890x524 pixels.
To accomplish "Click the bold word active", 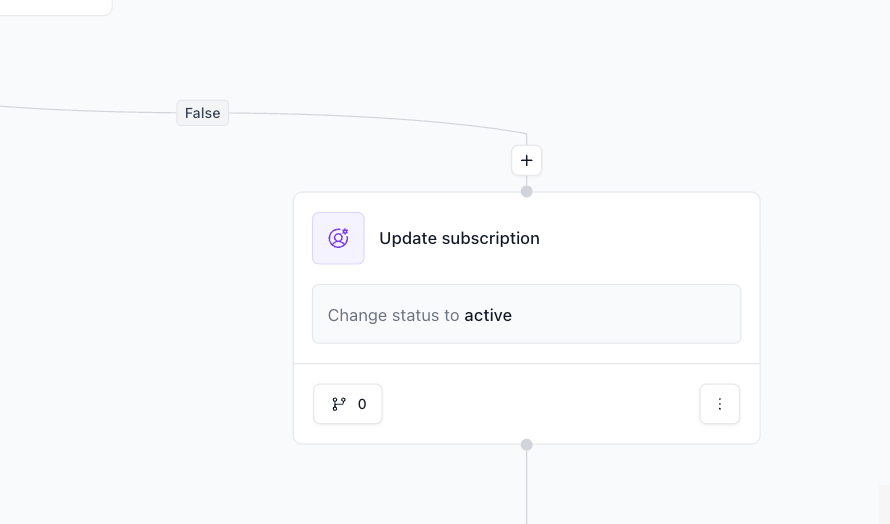I will coord(488,315).
